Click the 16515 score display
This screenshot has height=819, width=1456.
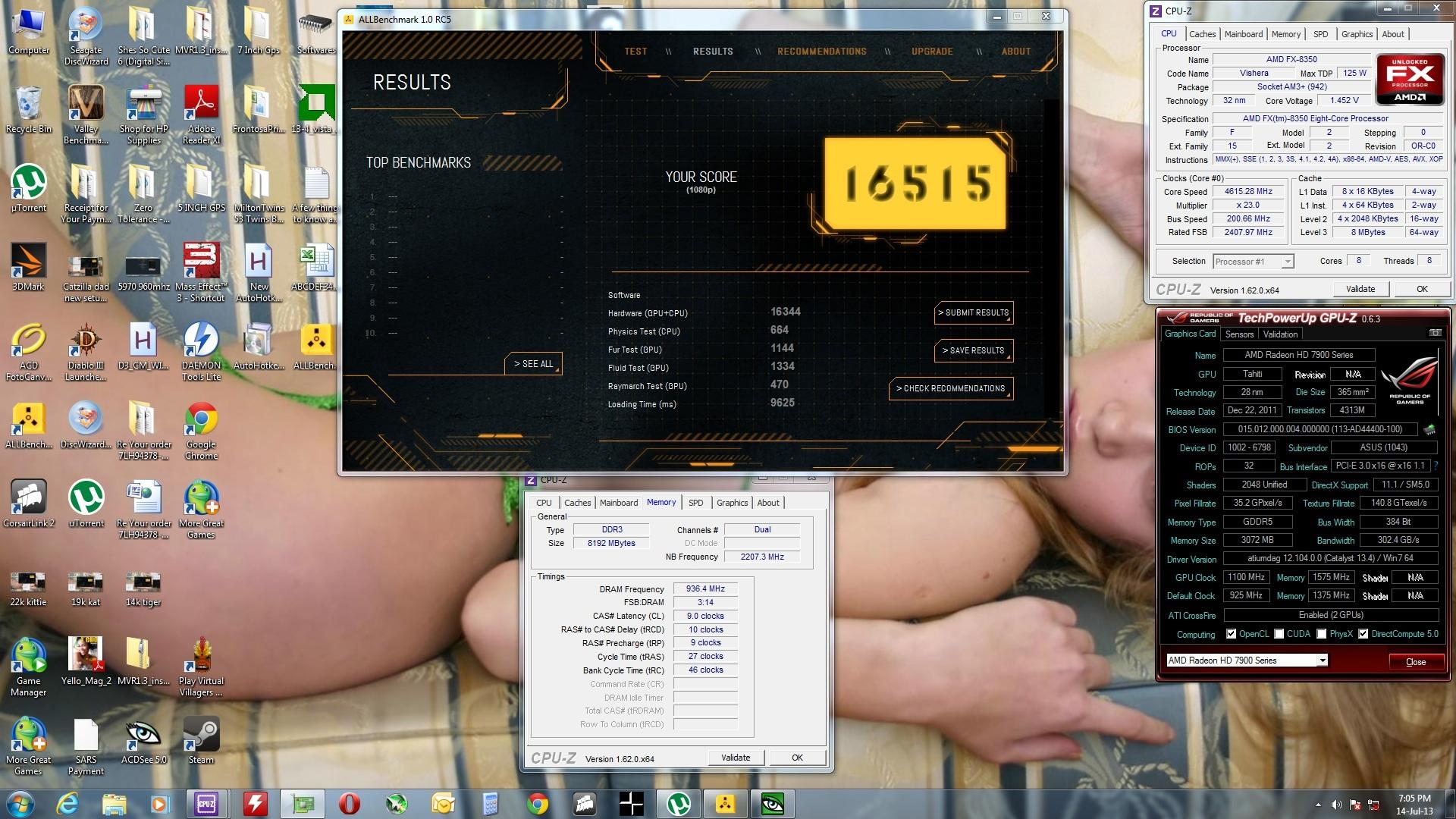click(915, 184)
